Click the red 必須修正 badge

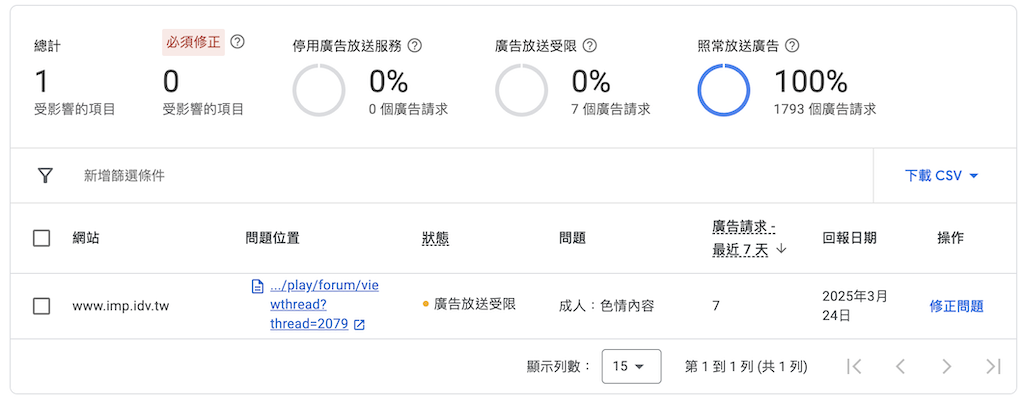192,42
